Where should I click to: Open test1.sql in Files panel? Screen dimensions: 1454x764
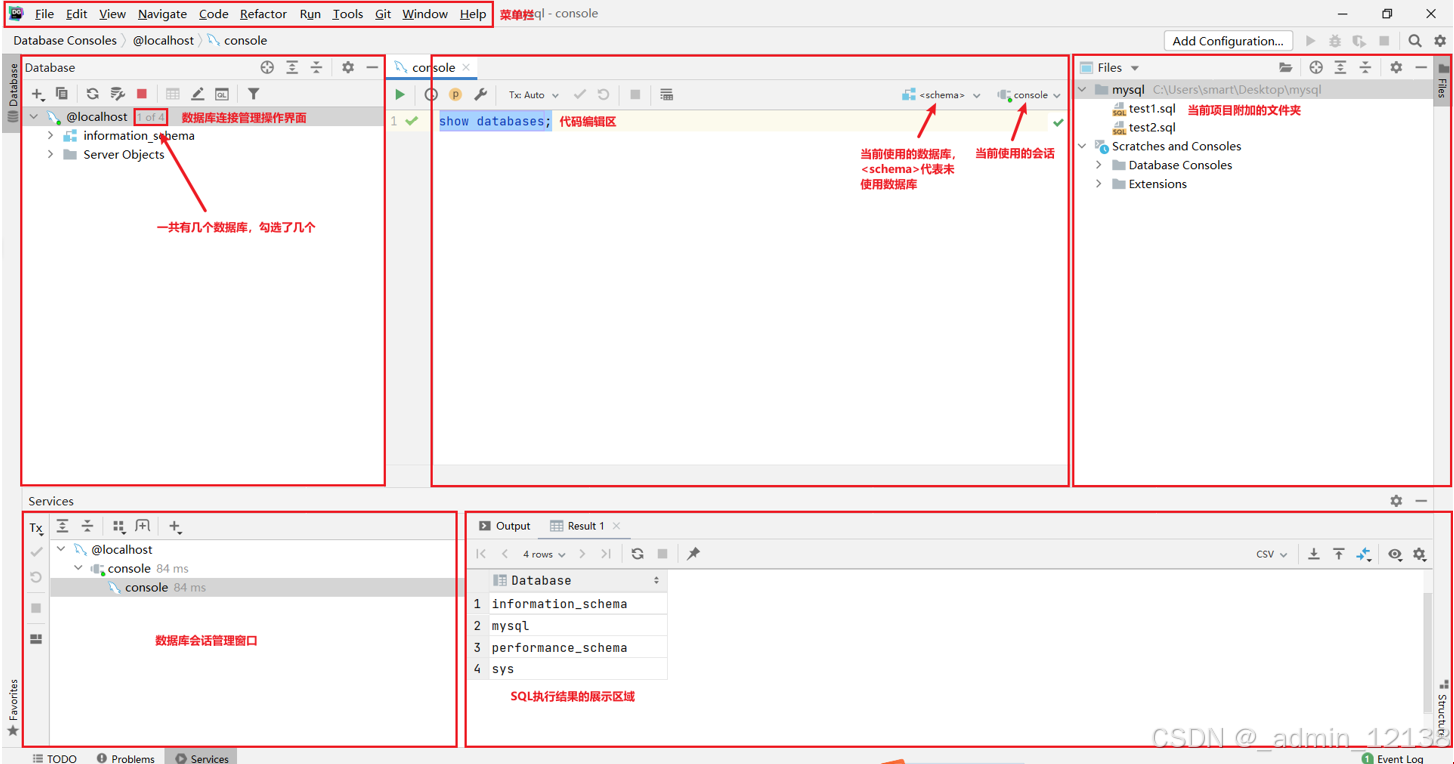(1151, 108)
